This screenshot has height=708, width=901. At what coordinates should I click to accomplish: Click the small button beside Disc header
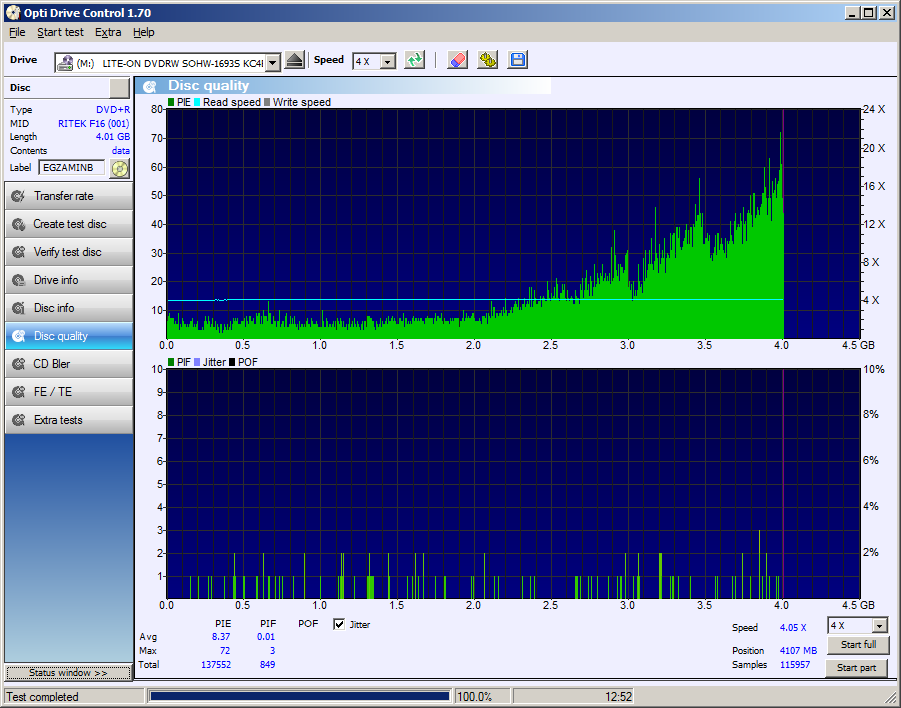pyautogui.click(x=120, y=88)
